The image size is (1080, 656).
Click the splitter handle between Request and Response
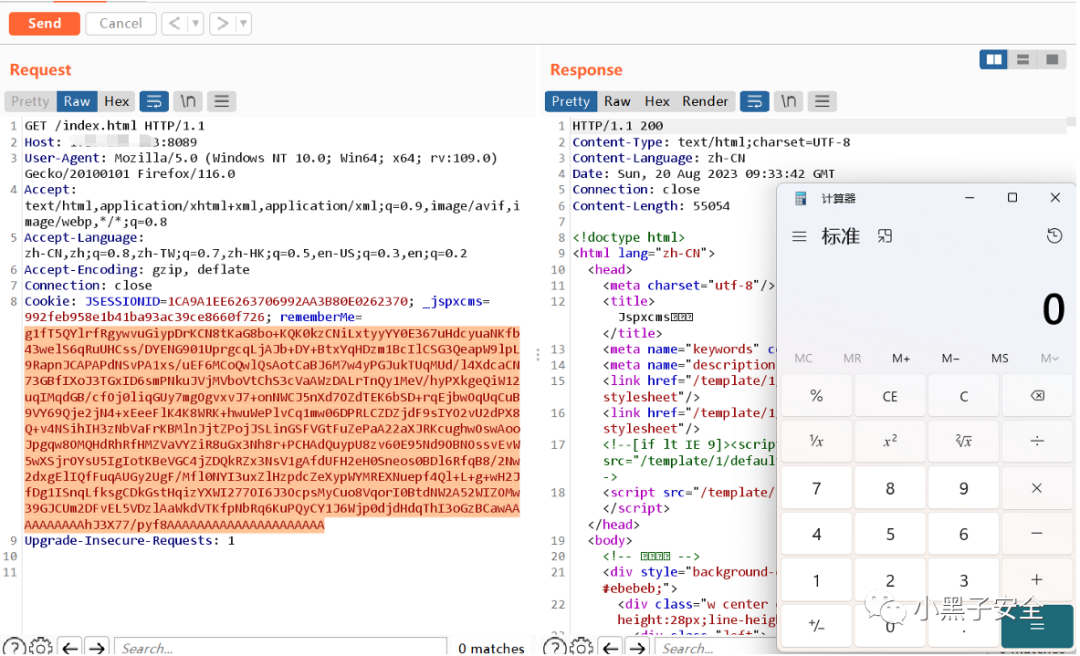tap(537, 354)
